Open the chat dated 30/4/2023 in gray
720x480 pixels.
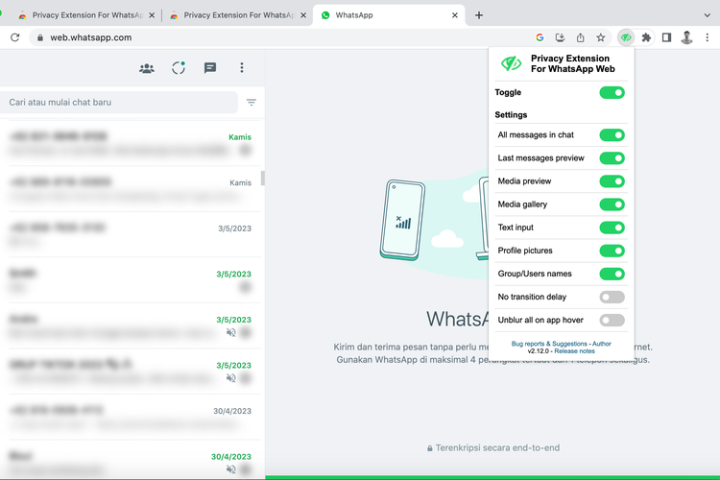[x=131, y=417]
